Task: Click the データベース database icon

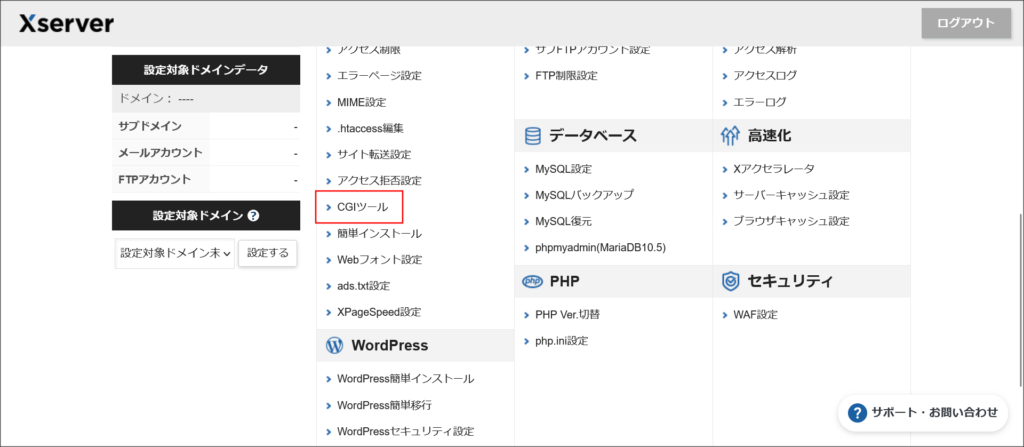Action: pyautogui.click(x=533, y=136)
